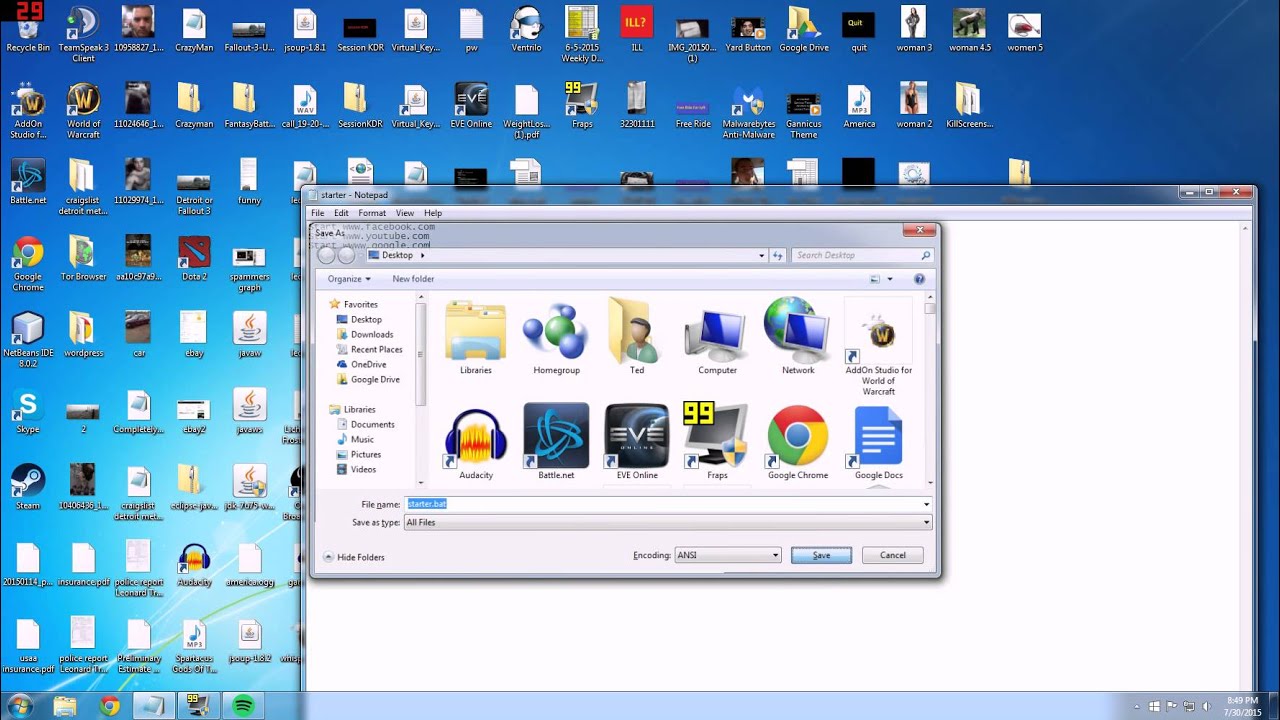Image resolution: width=1280 pixels, height=720 pixels.
Task: Select the Battle.net shortcut in file list
Action: (556, 442)
